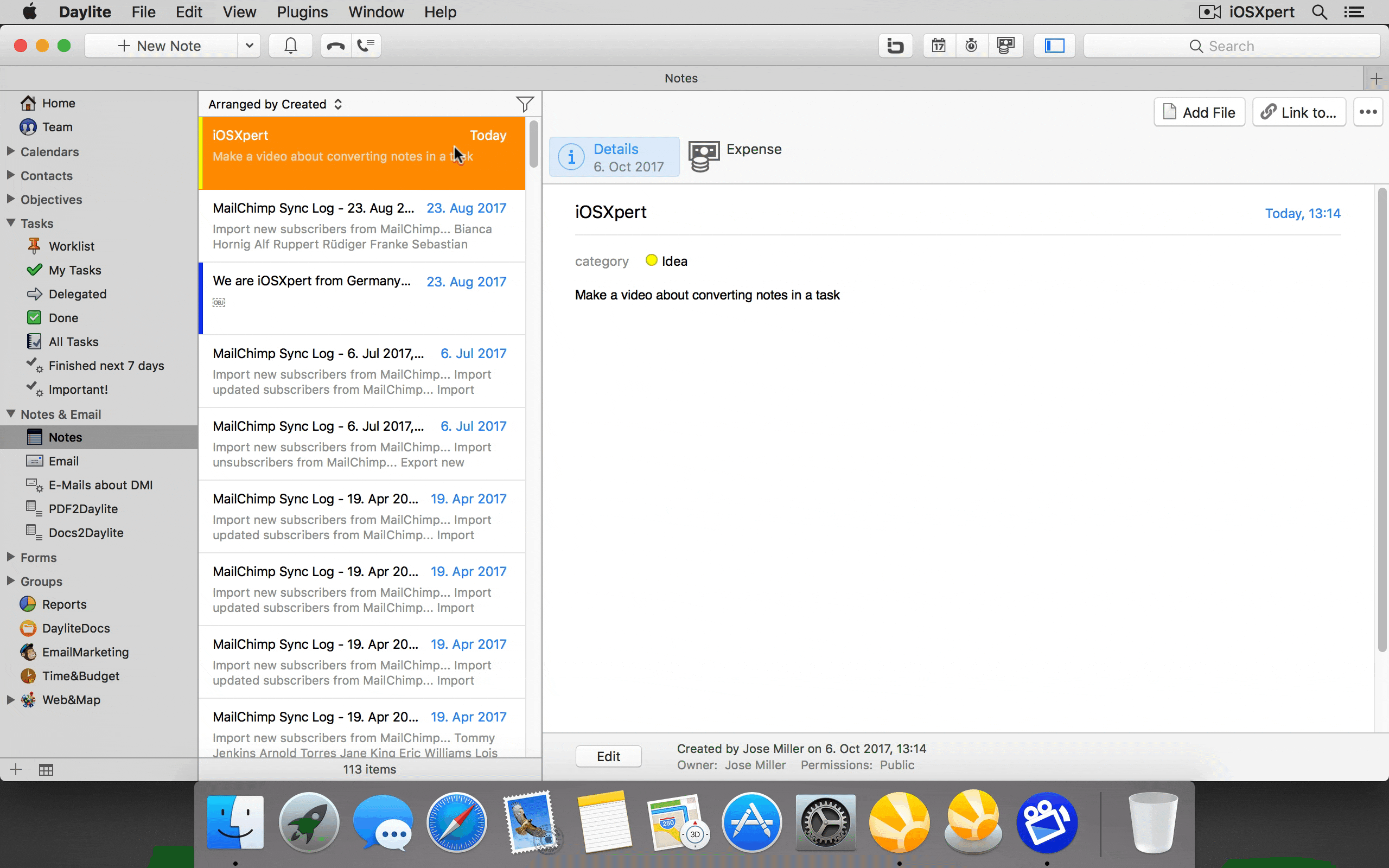Expand the Objectives section
Screen dimensions: 1389x868
tap(10, 199)
